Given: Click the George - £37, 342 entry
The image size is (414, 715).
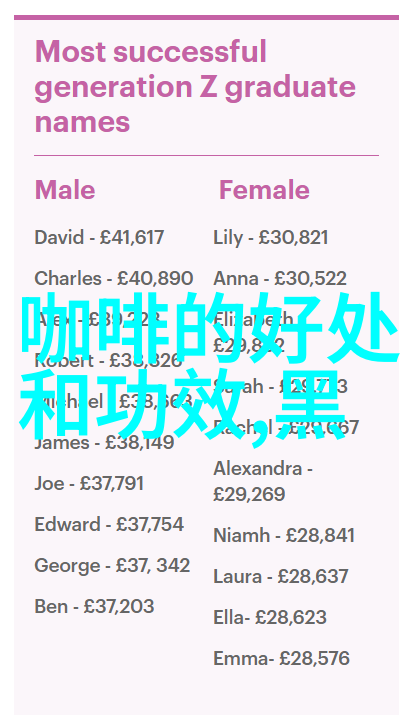Looking at the screenshot, I should point(112,565).
